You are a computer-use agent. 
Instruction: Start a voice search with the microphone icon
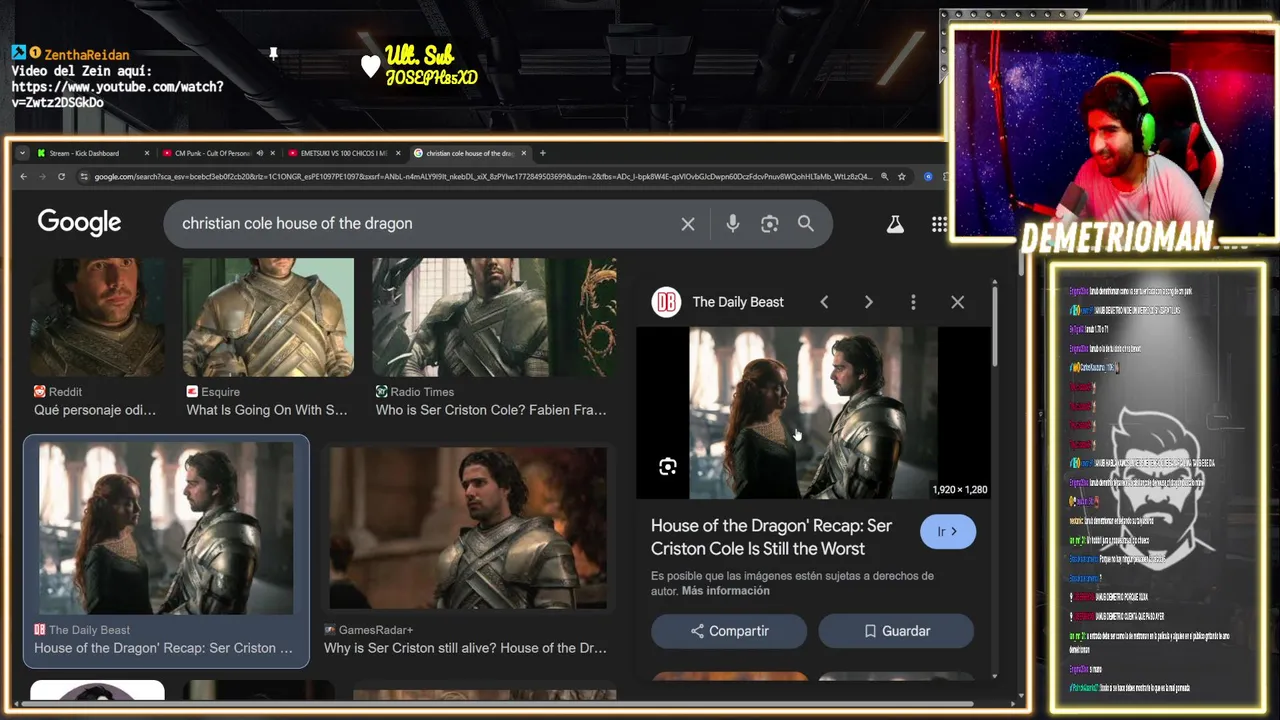(733, 224)
